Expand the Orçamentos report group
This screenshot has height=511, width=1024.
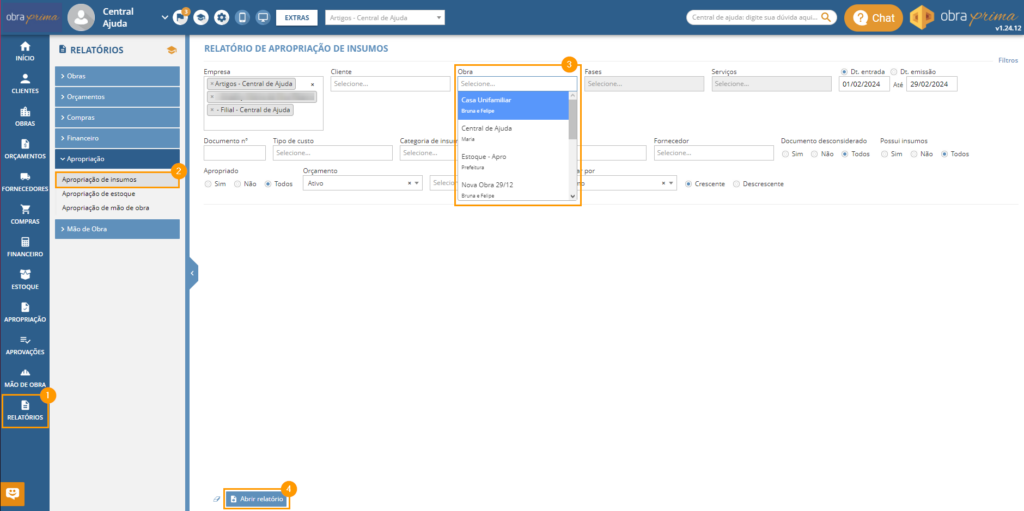coord(117,97)
